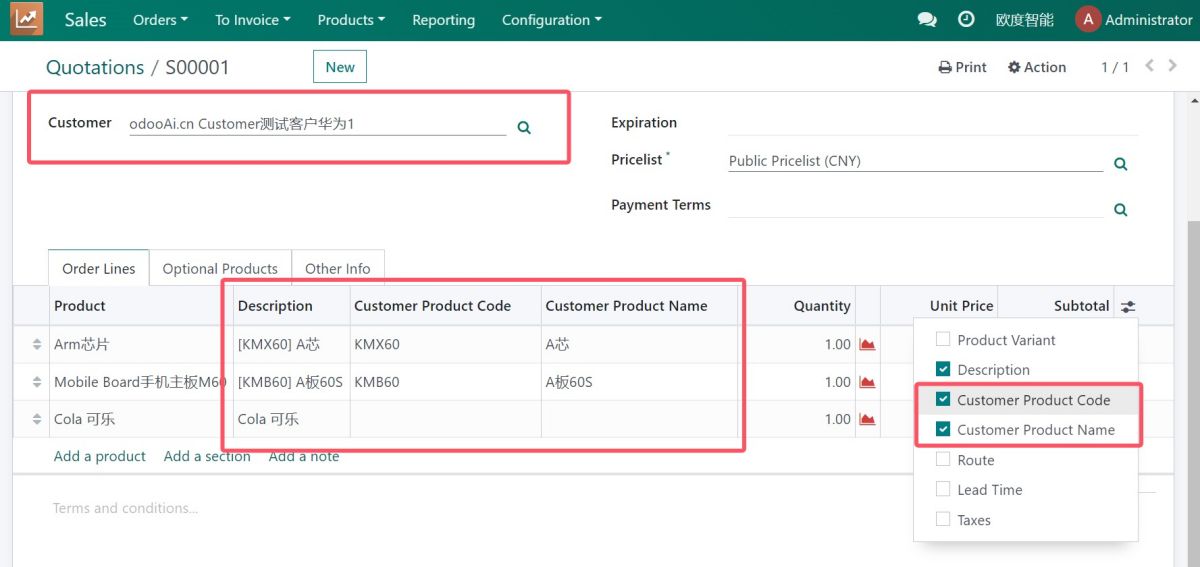Switch to the Optional Products tab

coord(220,269)
